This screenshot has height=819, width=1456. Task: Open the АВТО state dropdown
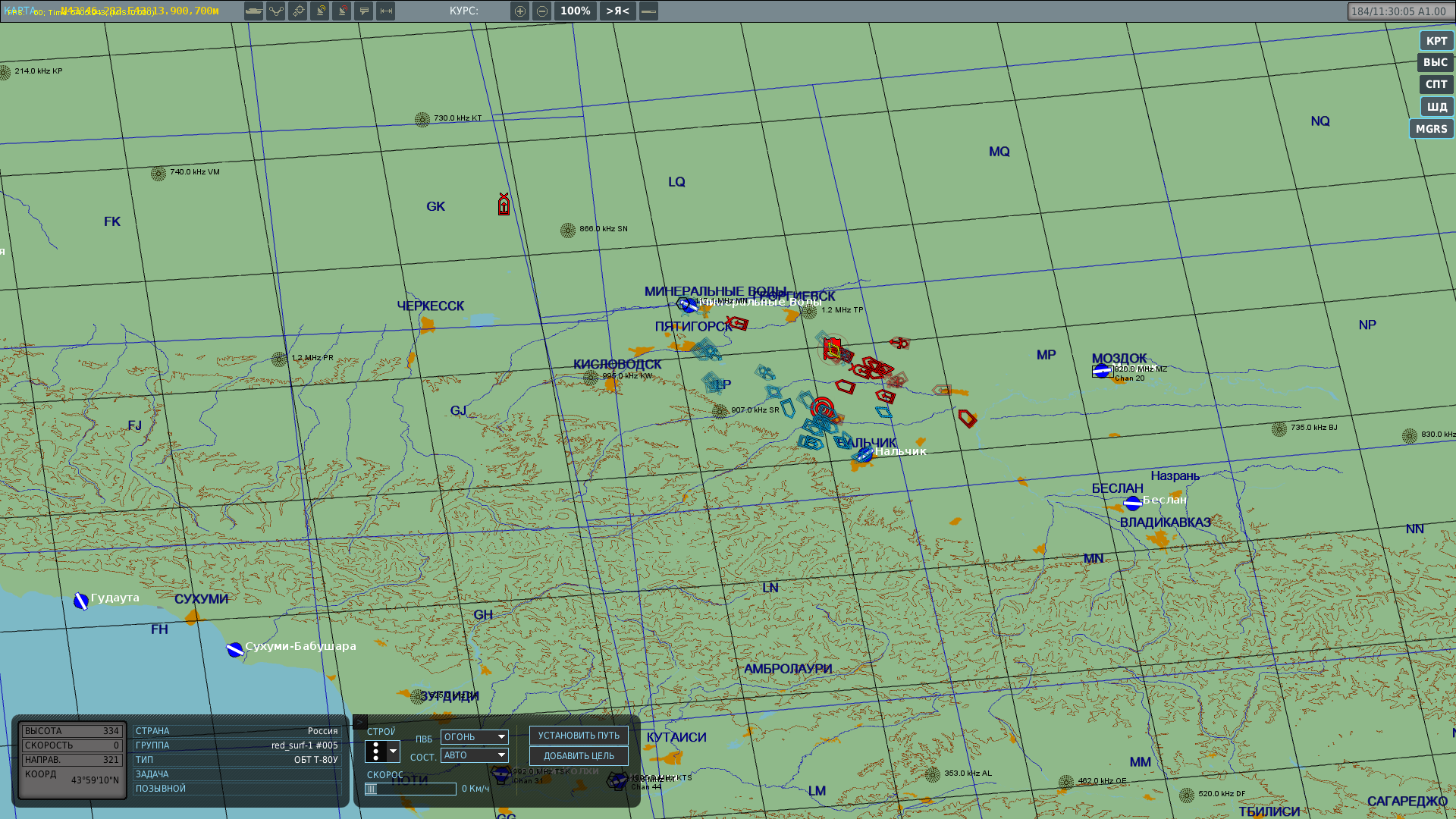coord(474,755)
